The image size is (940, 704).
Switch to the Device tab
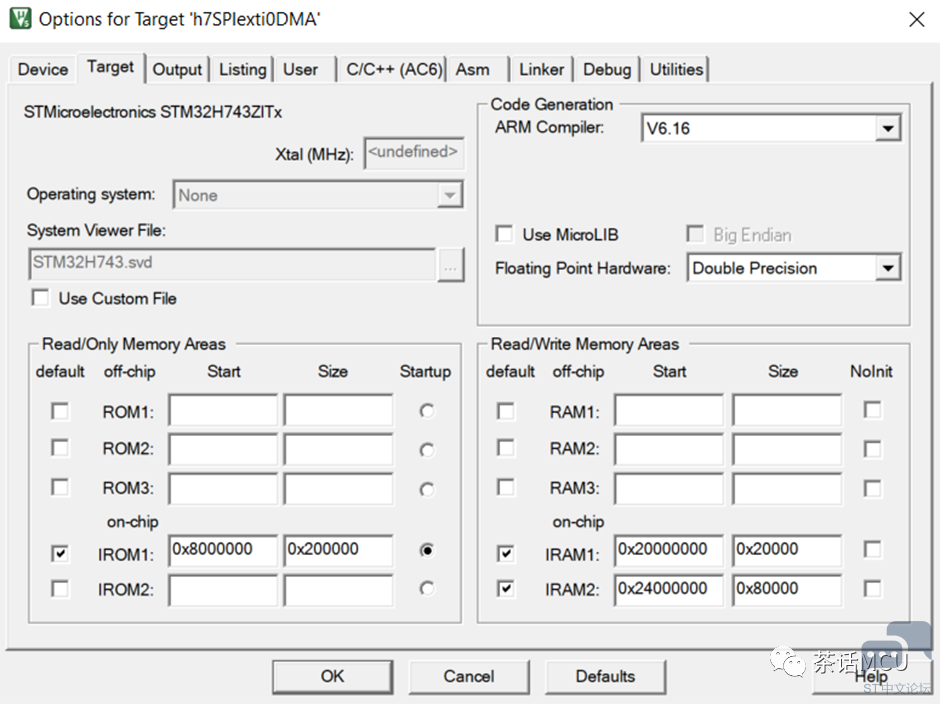pyautogui.click(x=43, y=70)
